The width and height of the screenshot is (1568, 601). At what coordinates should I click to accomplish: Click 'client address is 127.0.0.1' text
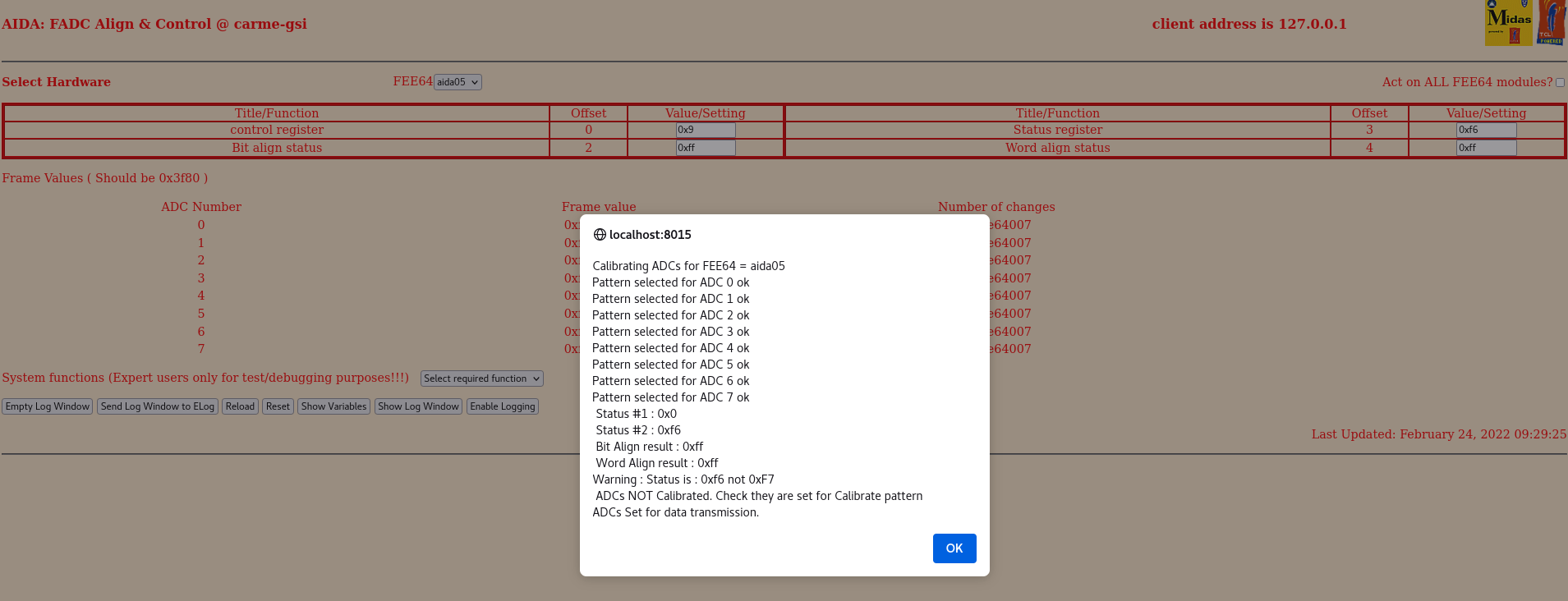[1249, 24]
